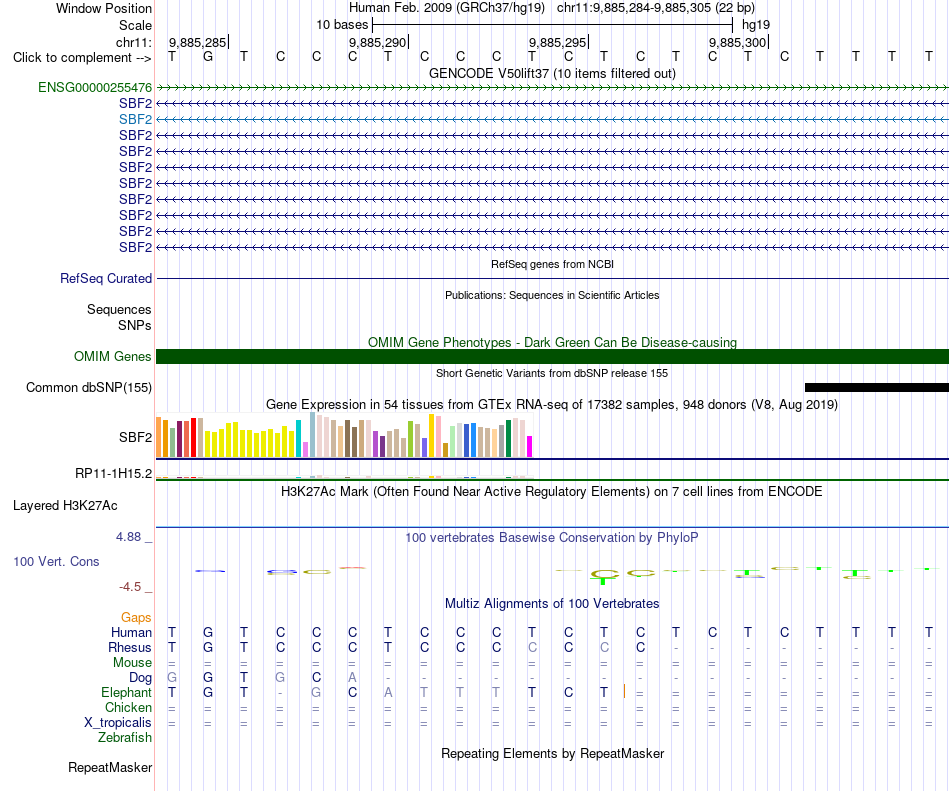The height and width of the screenshot is (791, 950).
Task: Click the '-4.5 _' lower PhyloP scale value
Action: 135,587
